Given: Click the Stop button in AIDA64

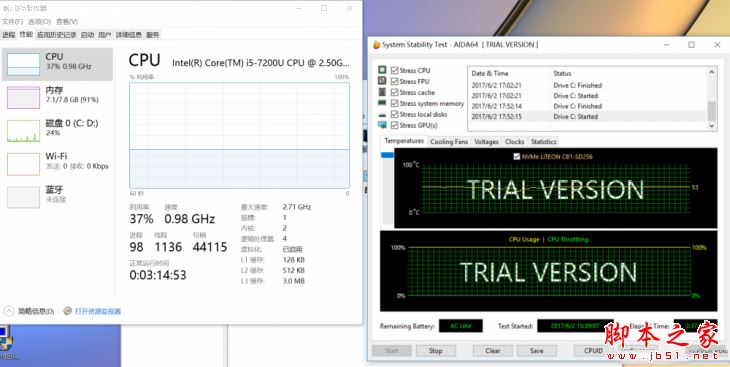Looking at the screenshot, I should tap(435, 351).
